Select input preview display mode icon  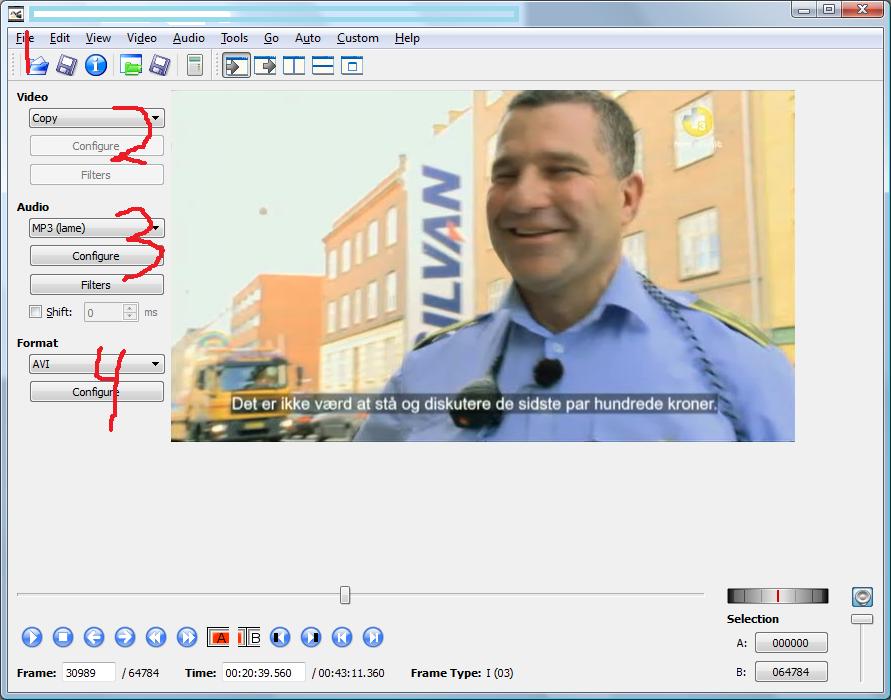(236, 65)
